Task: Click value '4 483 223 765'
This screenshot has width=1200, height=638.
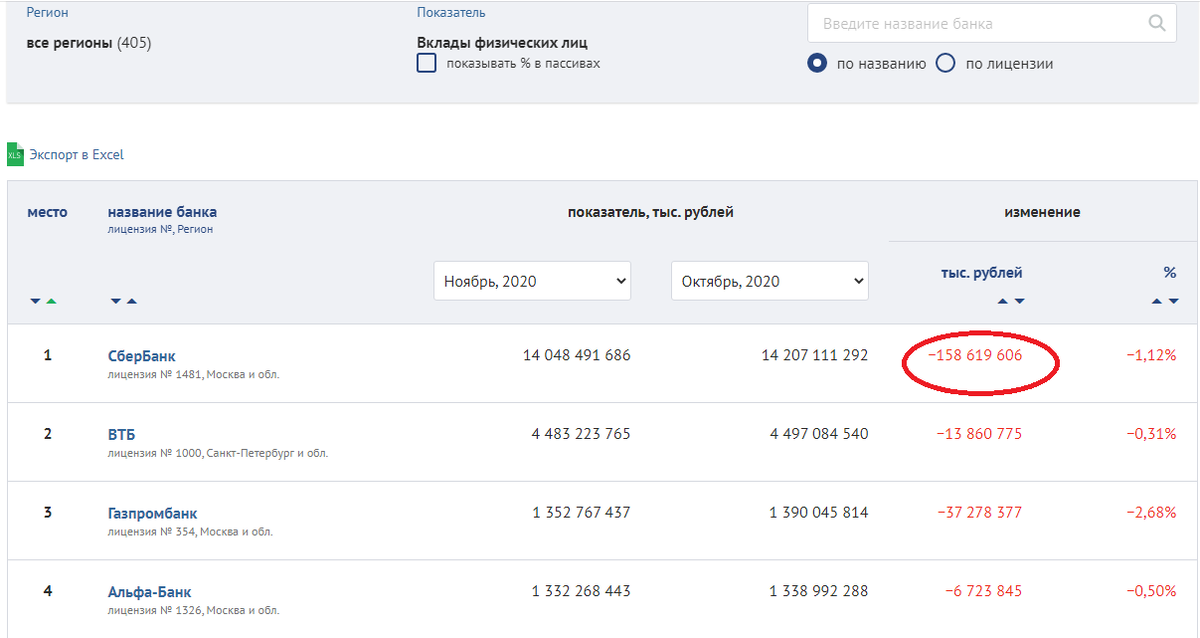Action: click(581, 434)
